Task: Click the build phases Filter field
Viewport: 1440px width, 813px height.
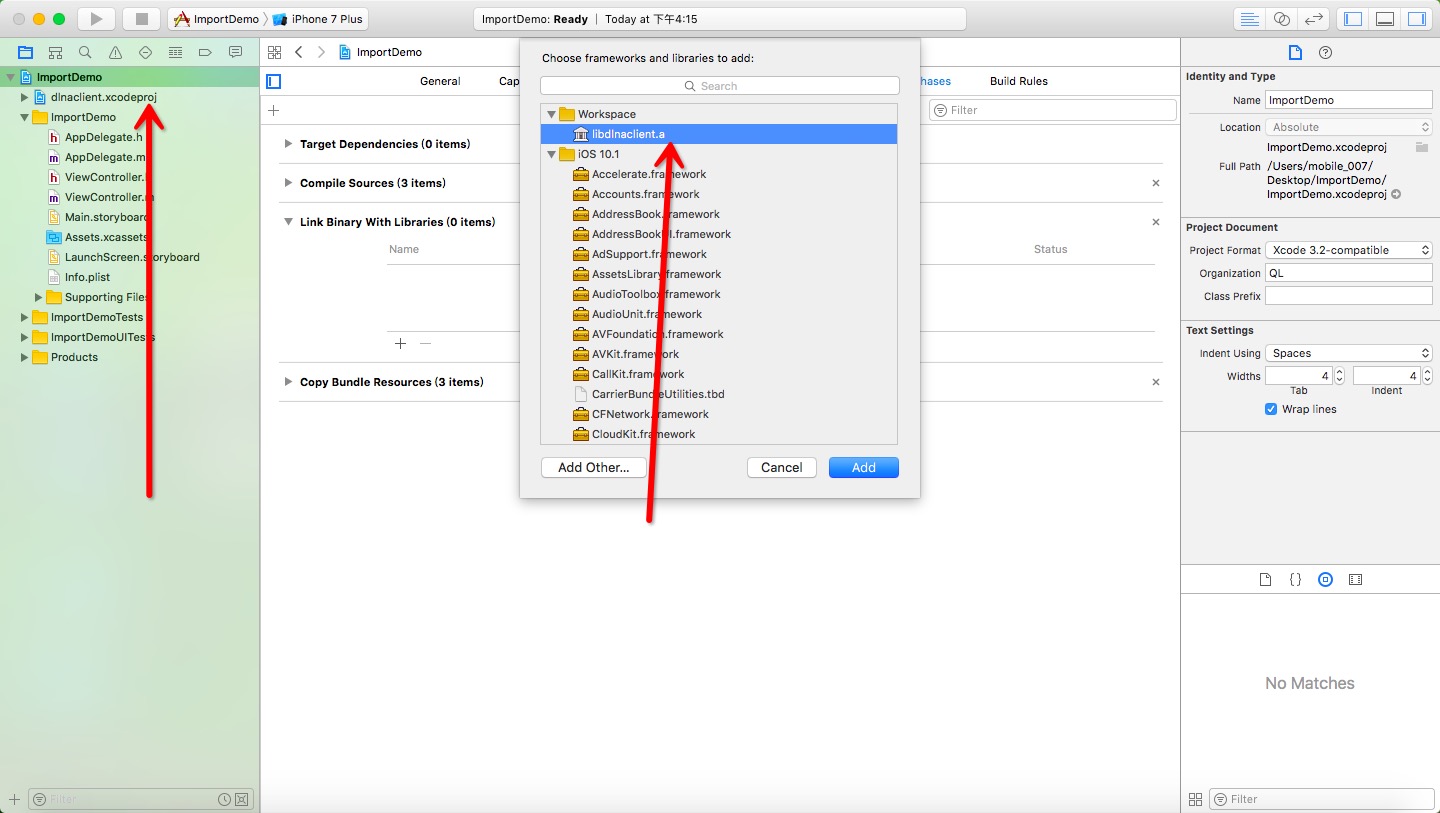Action: 1053,110
